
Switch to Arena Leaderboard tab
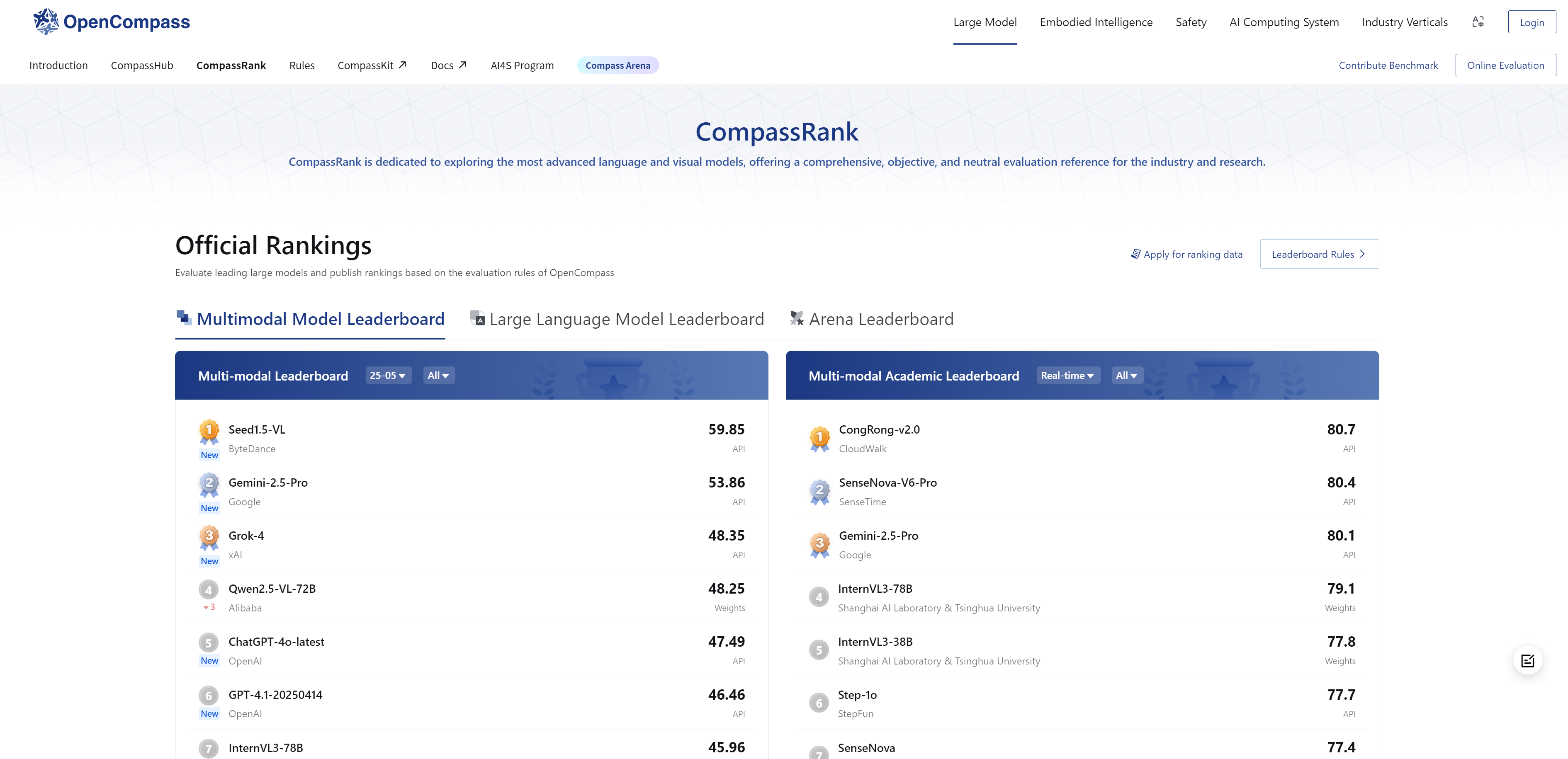pyautogui.click(x=871, y=319)
